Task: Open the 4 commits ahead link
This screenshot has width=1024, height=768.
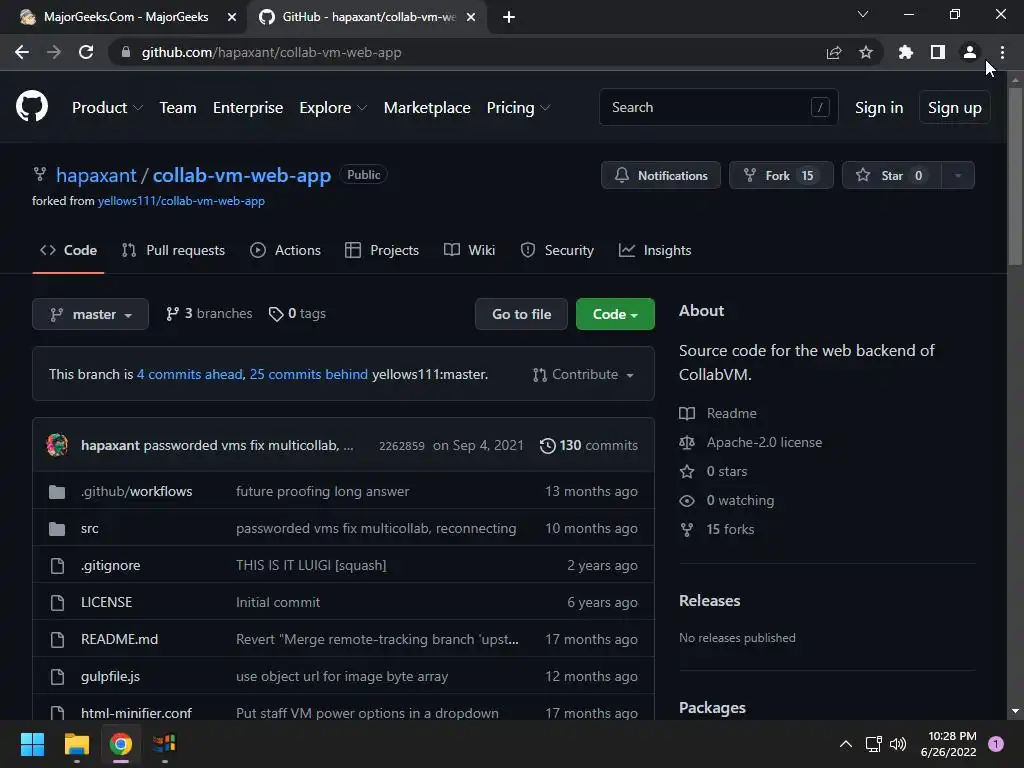Action: [189, 375]
